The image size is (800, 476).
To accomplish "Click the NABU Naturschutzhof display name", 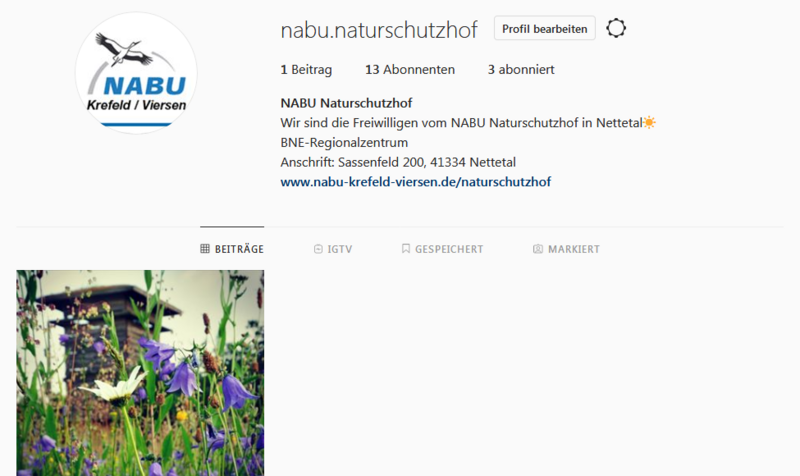I will [346, 103].
